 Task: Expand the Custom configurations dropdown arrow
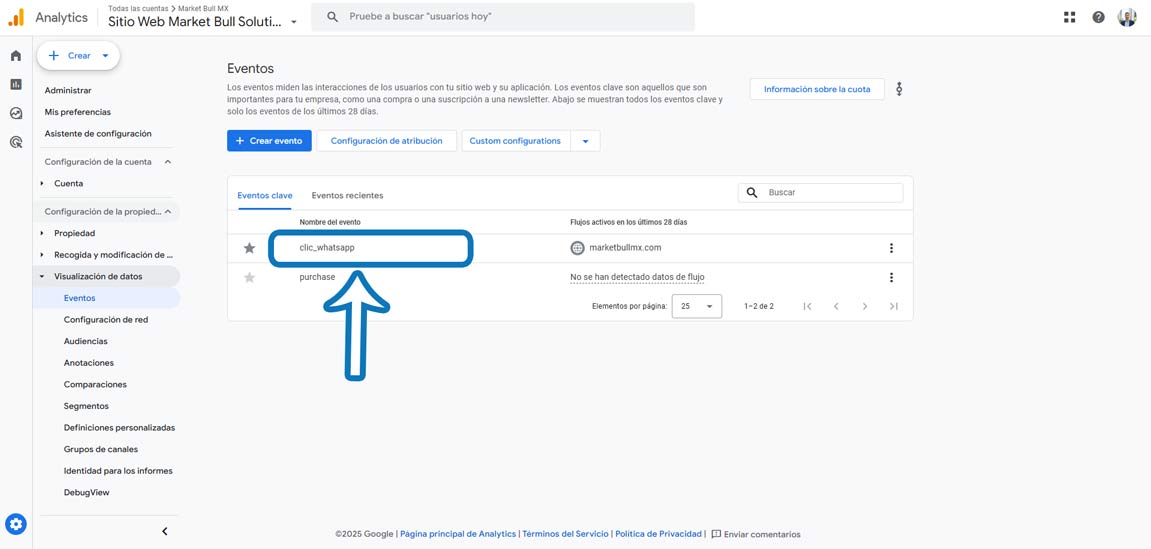[585, 141]
